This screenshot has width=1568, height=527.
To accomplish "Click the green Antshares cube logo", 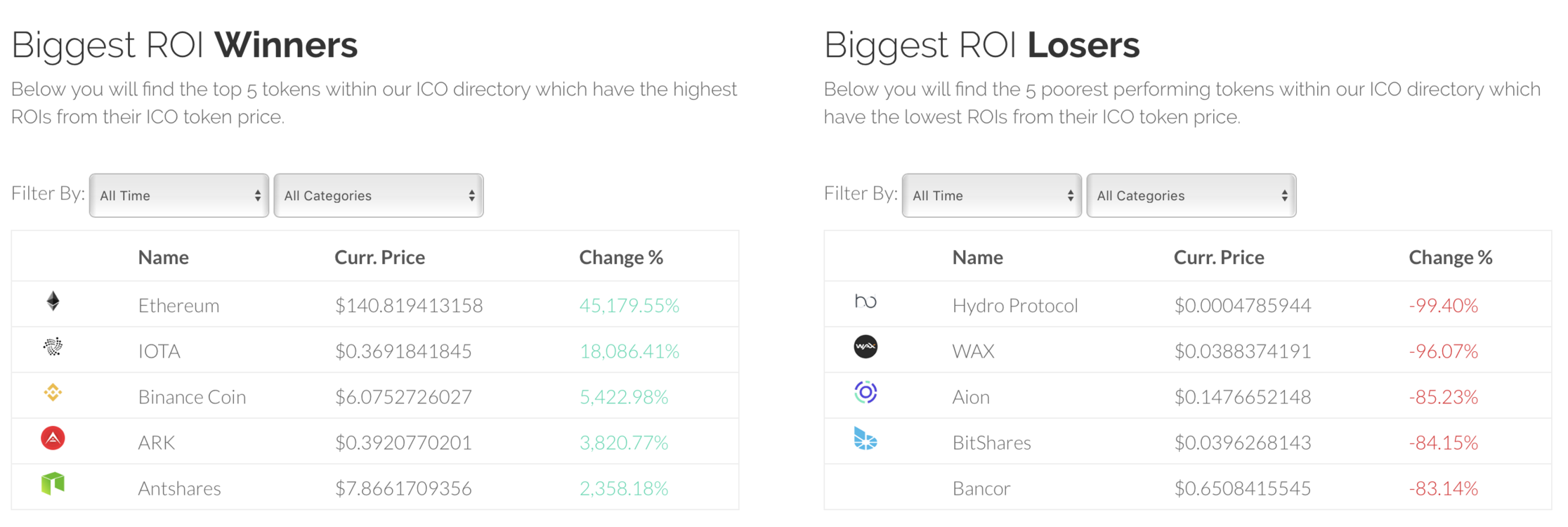I will tap(53, 483).
